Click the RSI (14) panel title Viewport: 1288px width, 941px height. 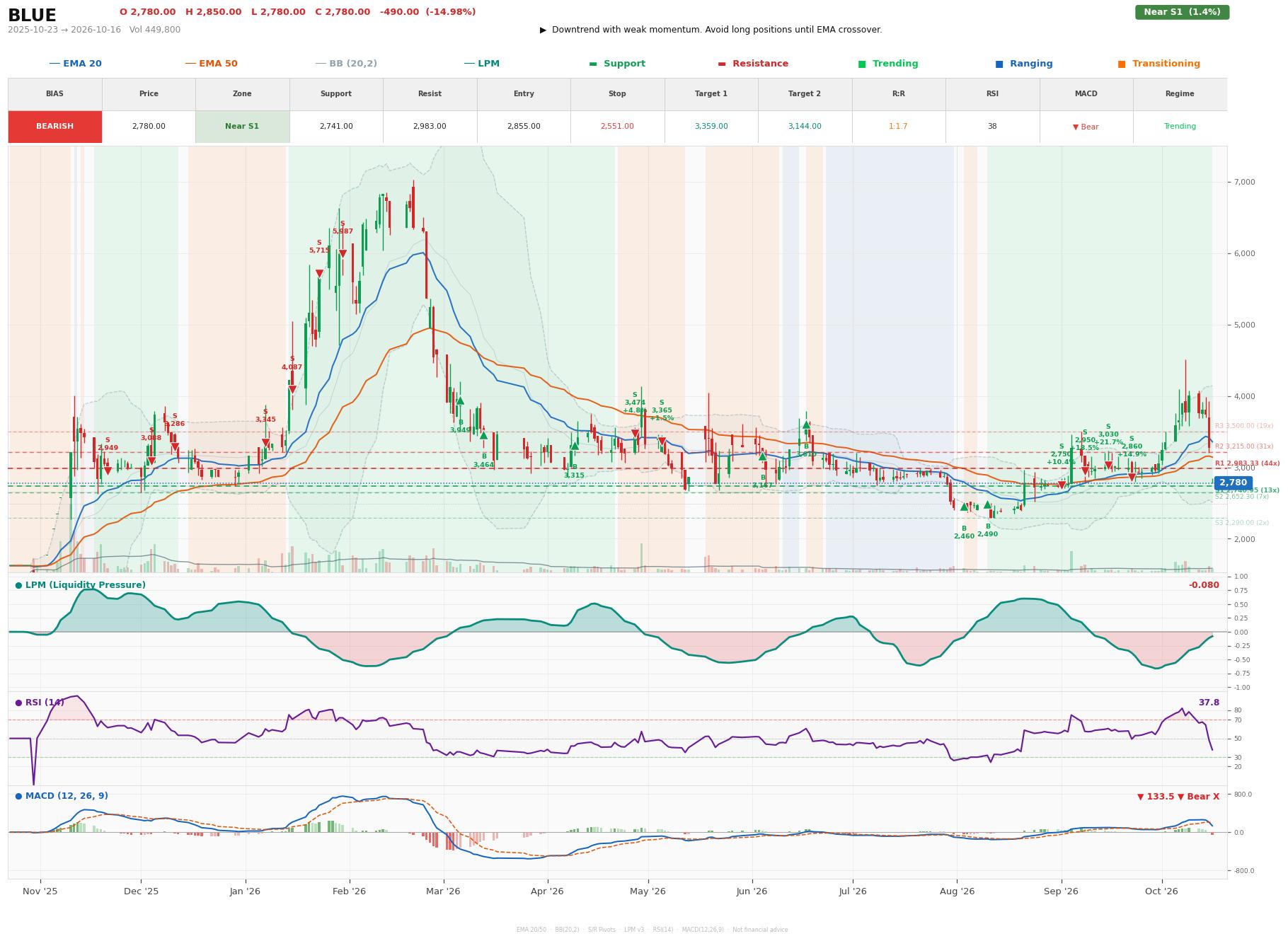pyautogui.click(x=40, y=703)
